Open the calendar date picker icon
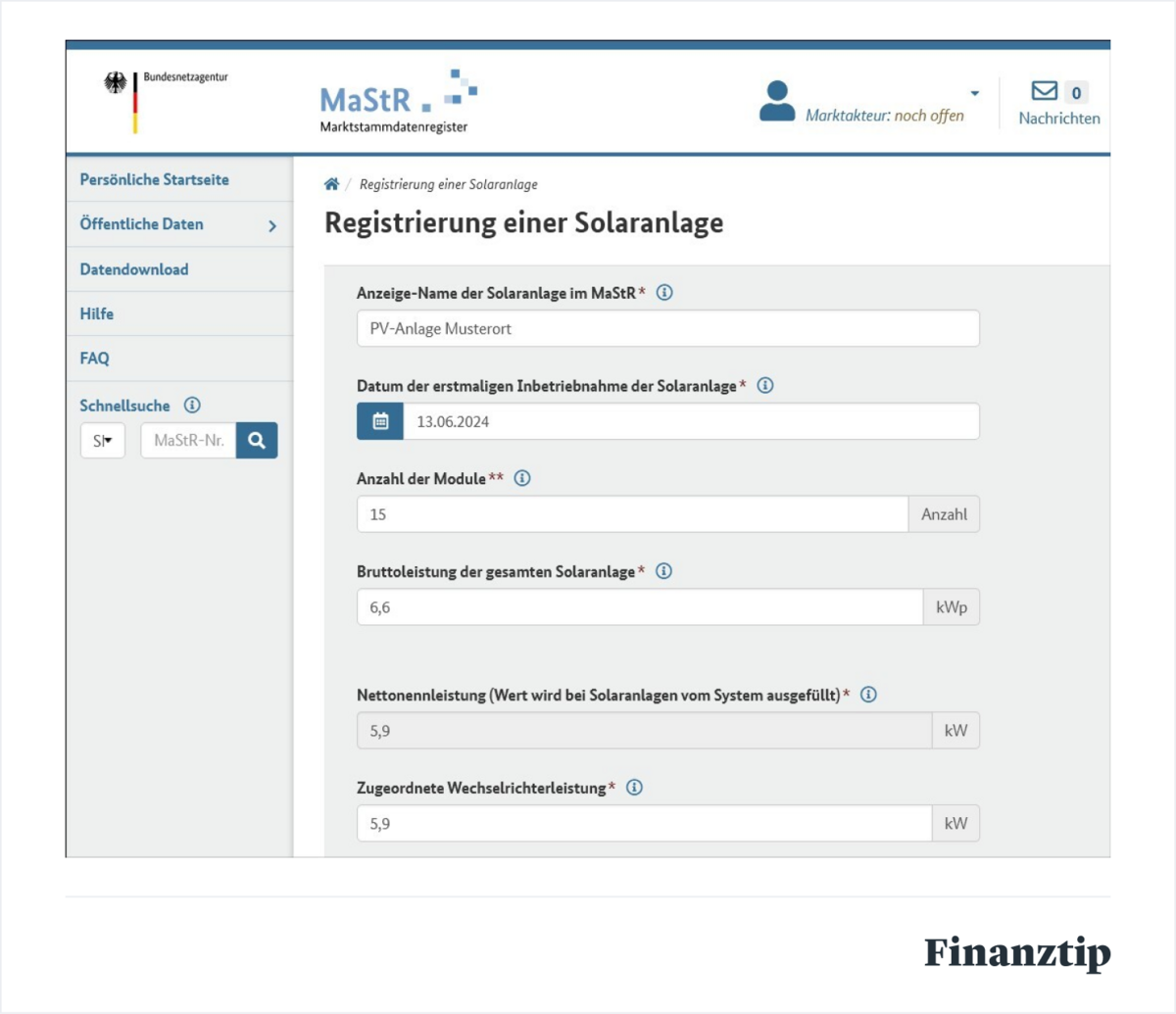The height and width of the screenshot is (1014, 1176). pyautogui.click(x=380, y=421)
